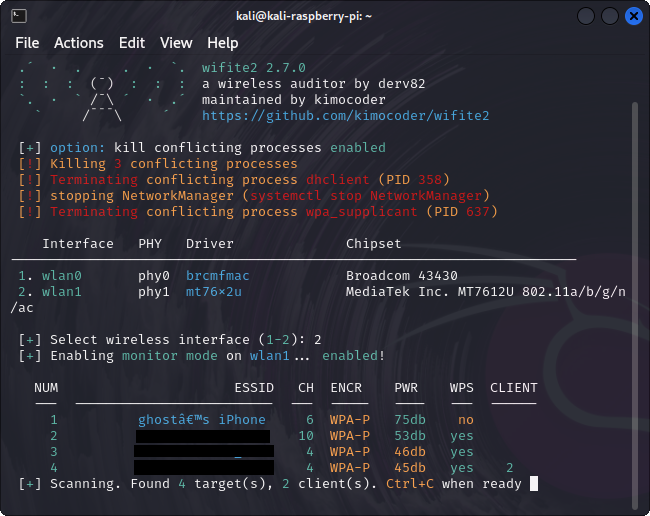Close the terminal window with blue X
The image size is (650, 516).
[634, 16]
